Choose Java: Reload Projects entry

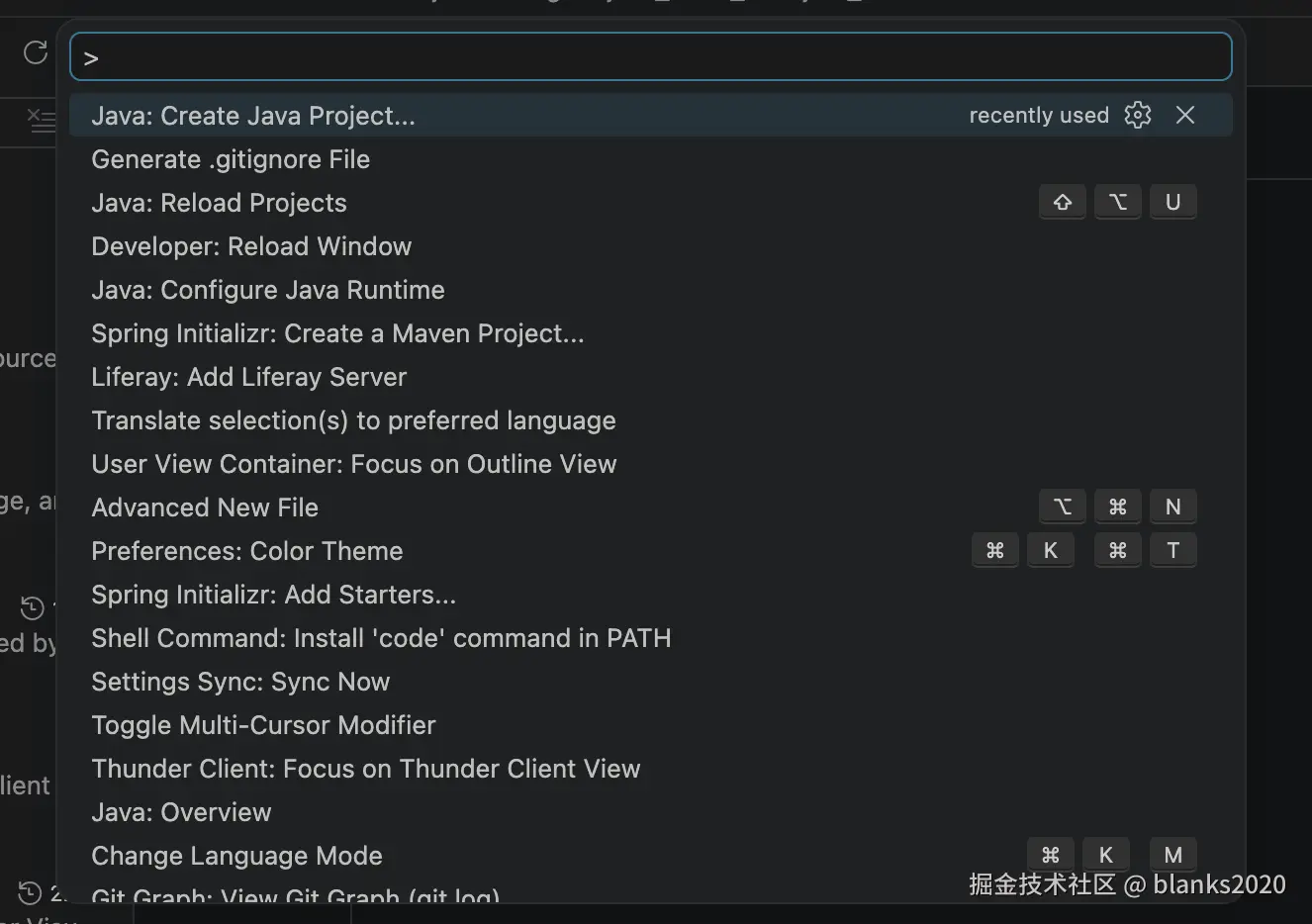[x=219, y=203]
